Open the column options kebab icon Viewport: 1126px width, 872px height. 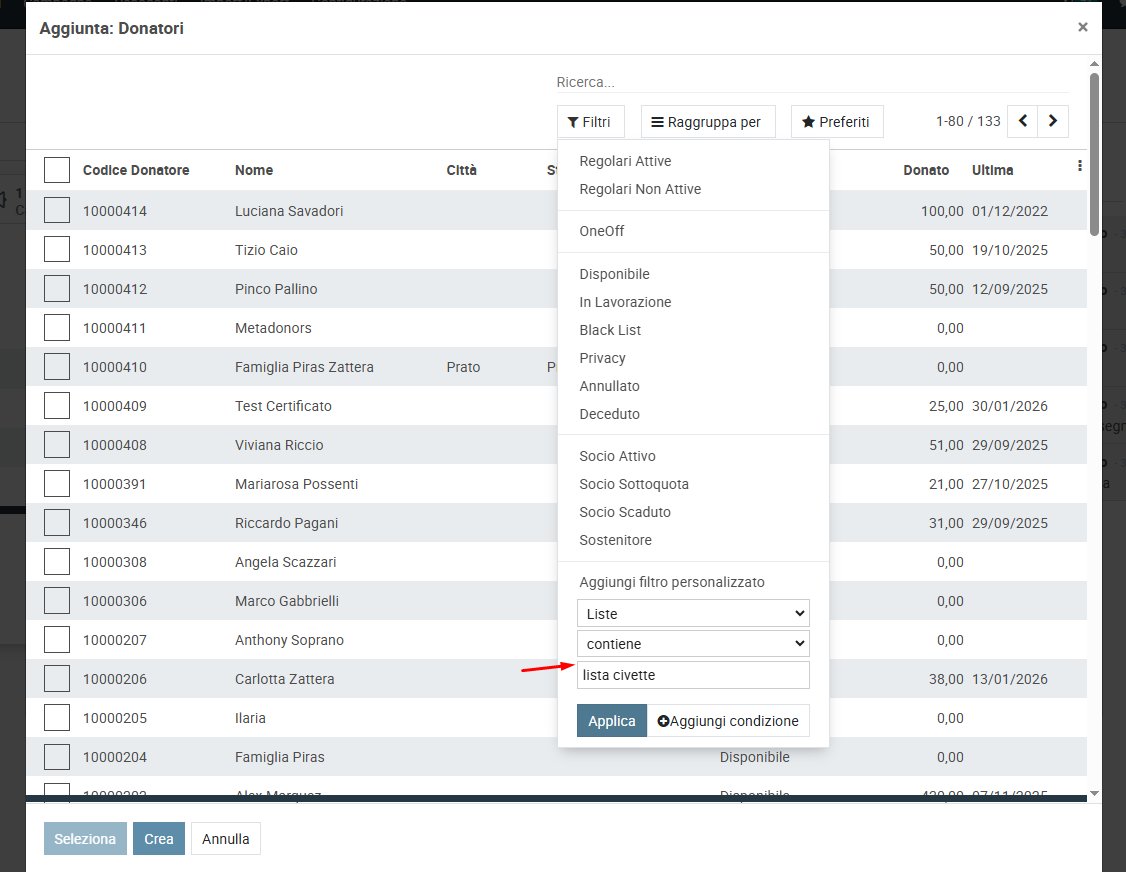coord(1079,167)
